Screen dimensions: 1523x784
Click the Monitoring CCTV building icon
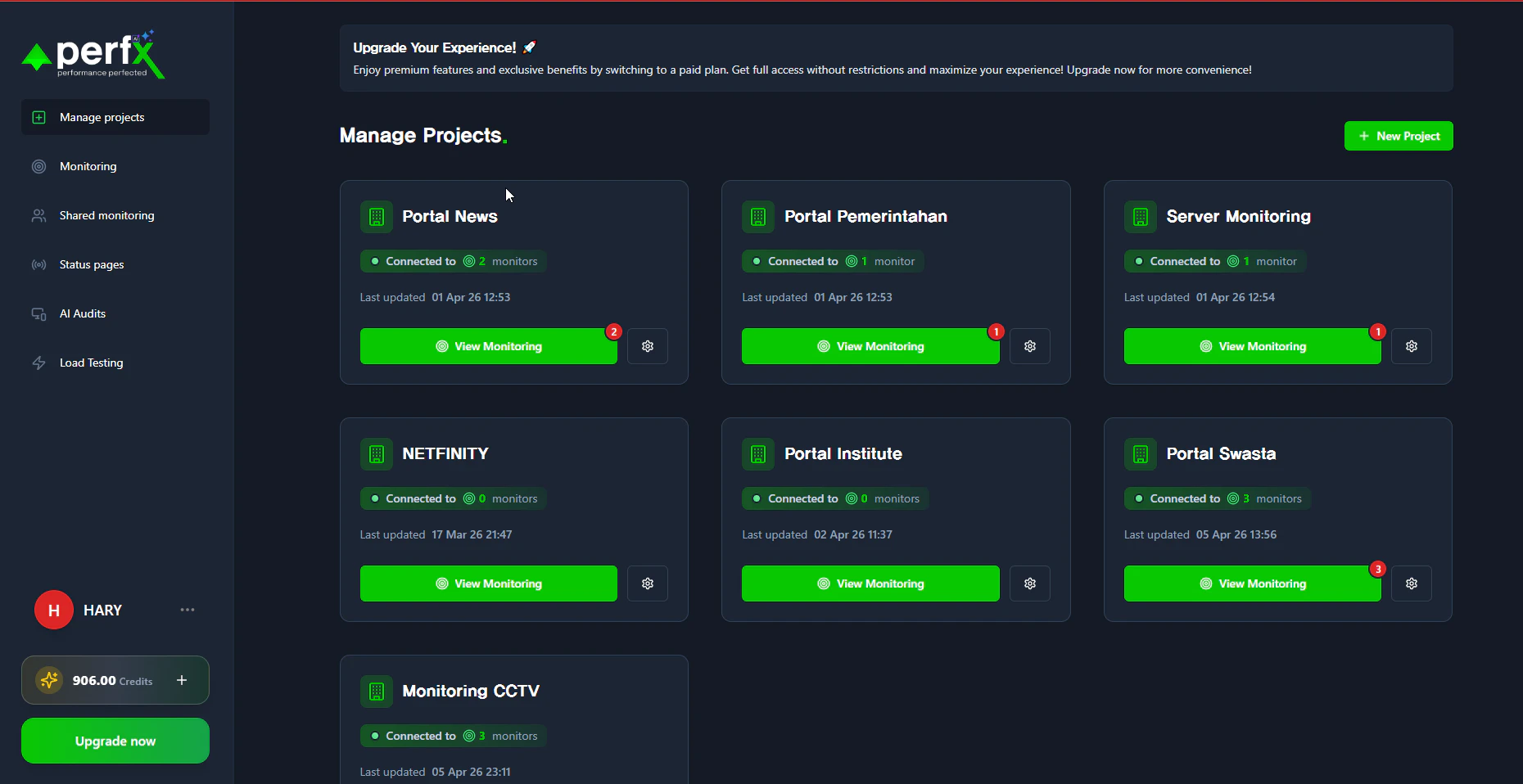coord(377,692)
